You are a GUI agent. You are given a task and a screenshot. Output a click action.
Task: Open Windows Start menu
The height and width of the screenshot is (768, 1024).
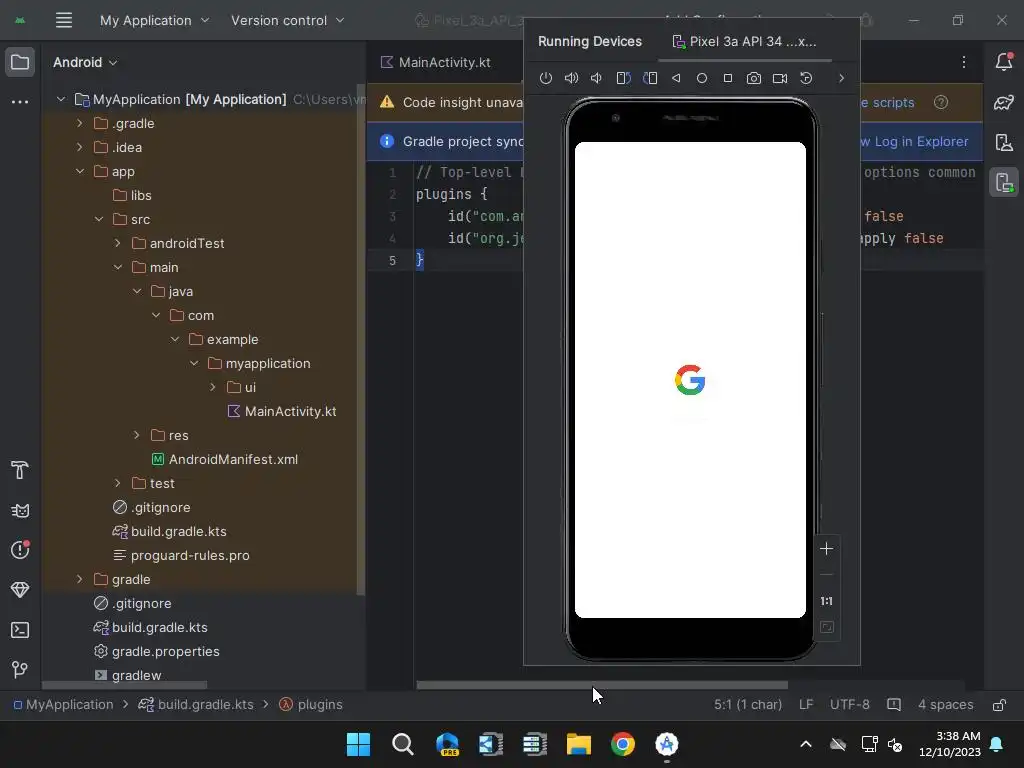[x=358, y=744]
